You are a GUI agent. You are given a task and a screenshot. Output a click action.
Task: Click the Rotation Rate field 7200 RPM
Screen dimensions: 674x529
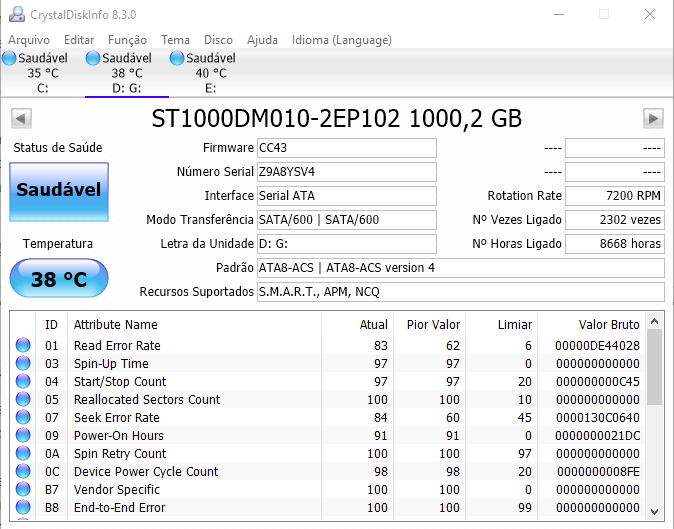pyautogui.click(x=615, y=196)
